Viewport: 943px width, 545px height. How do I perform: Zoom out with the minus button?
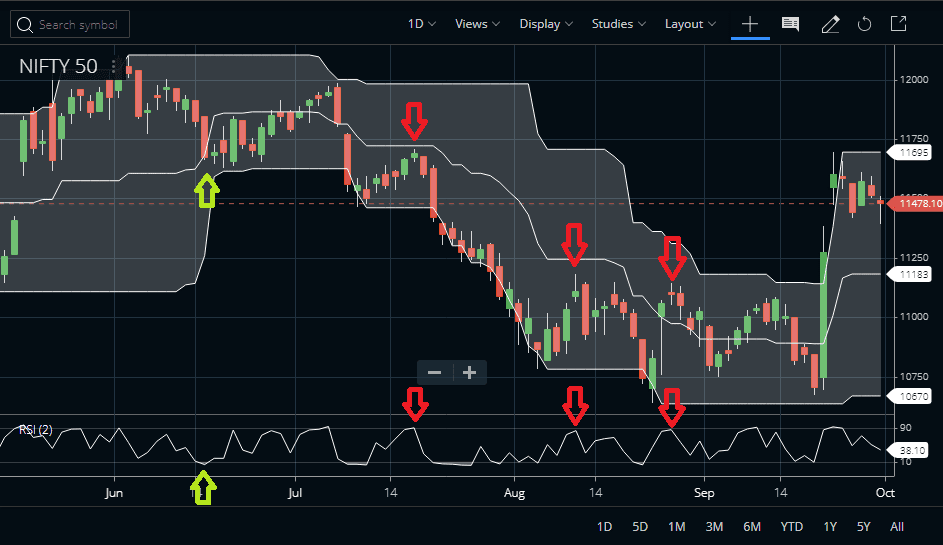coord(435,373)
